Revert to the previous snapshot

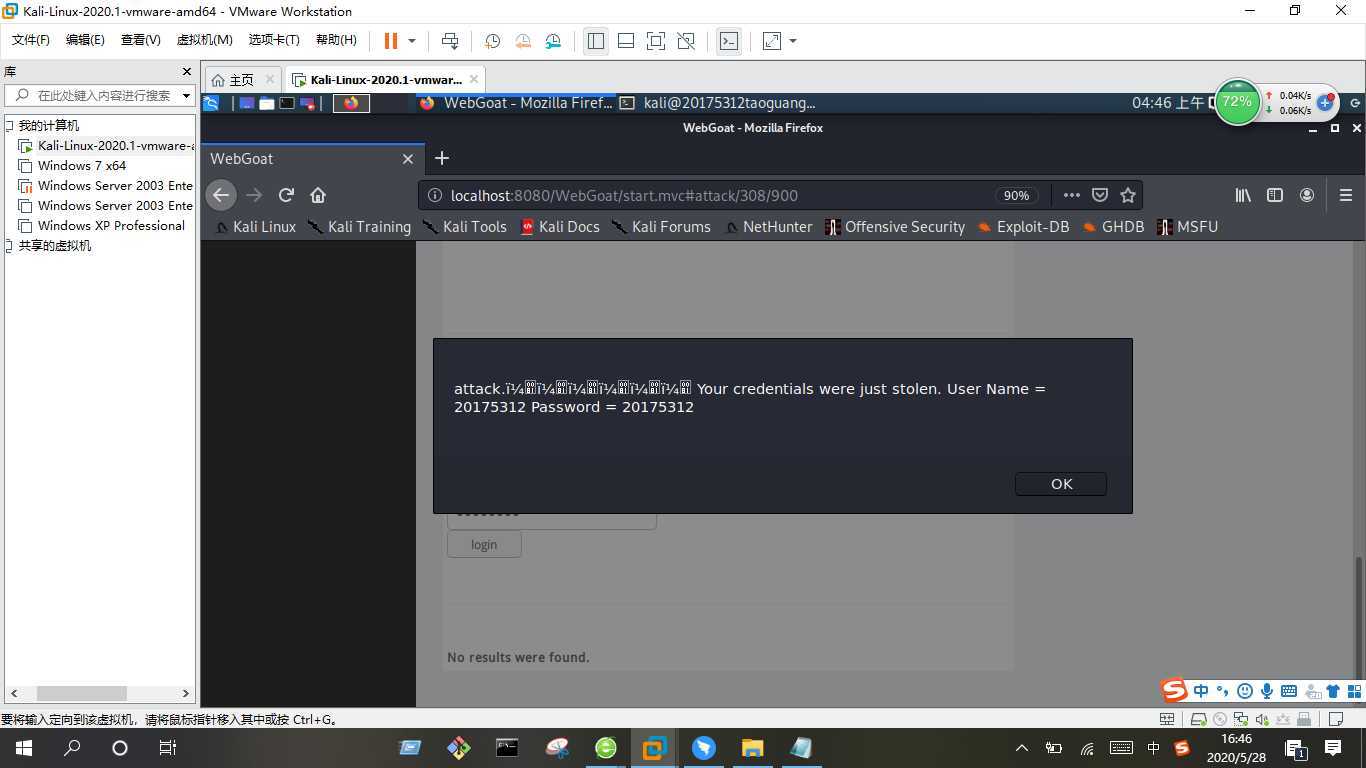click(523, 41)
